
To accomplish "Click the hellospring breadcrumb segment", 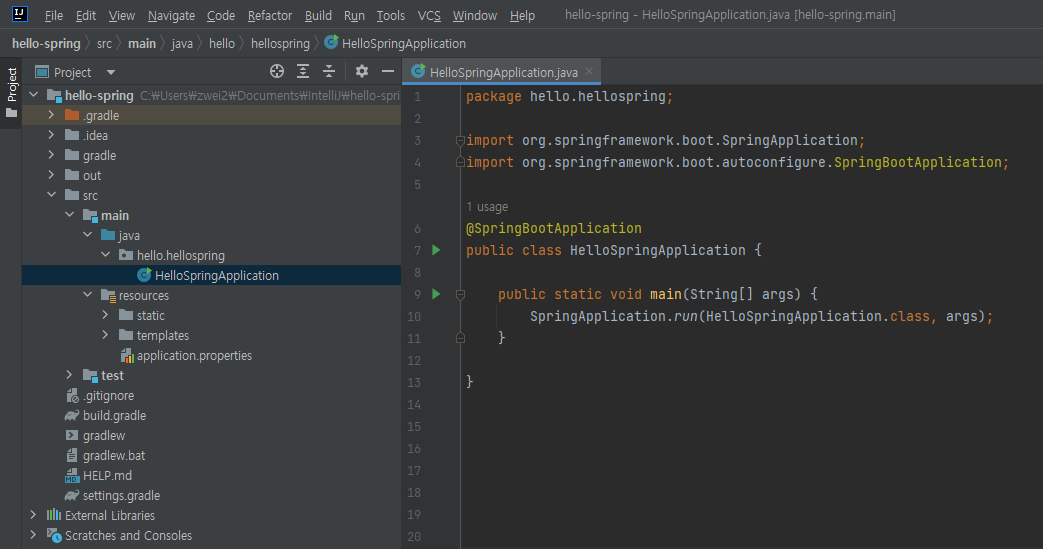I will point(280,43).
